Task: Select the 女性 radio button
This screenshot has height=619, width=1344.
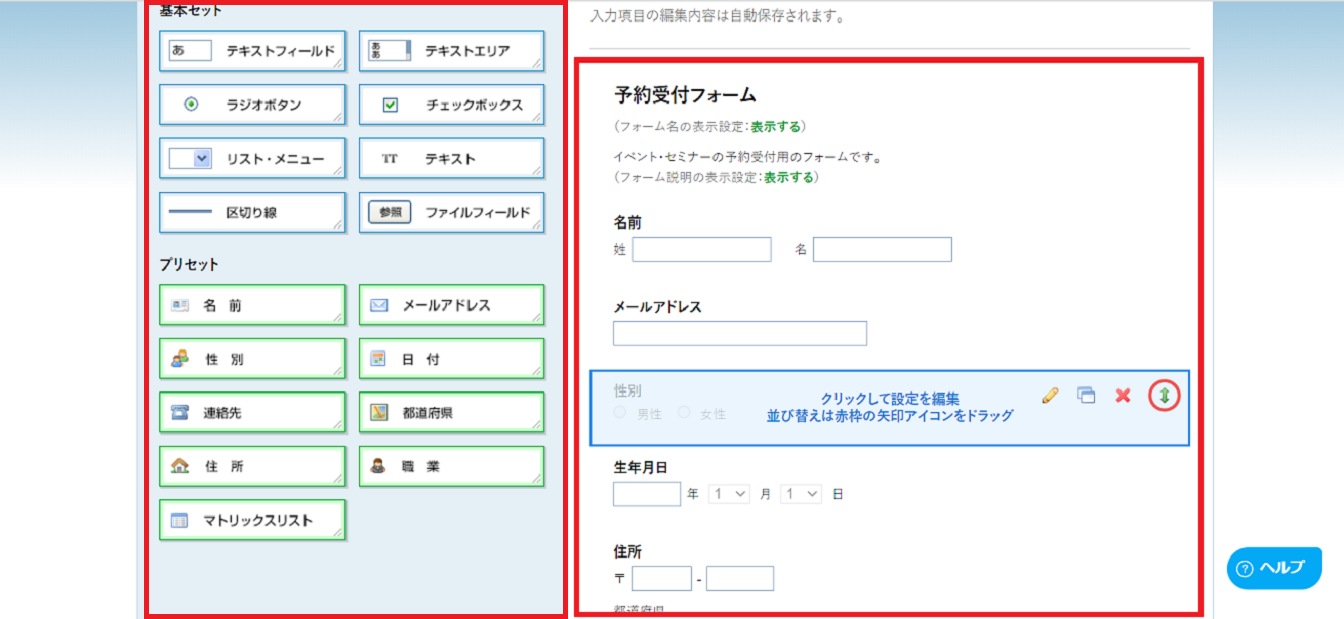Action: click(x=684, y=412)
